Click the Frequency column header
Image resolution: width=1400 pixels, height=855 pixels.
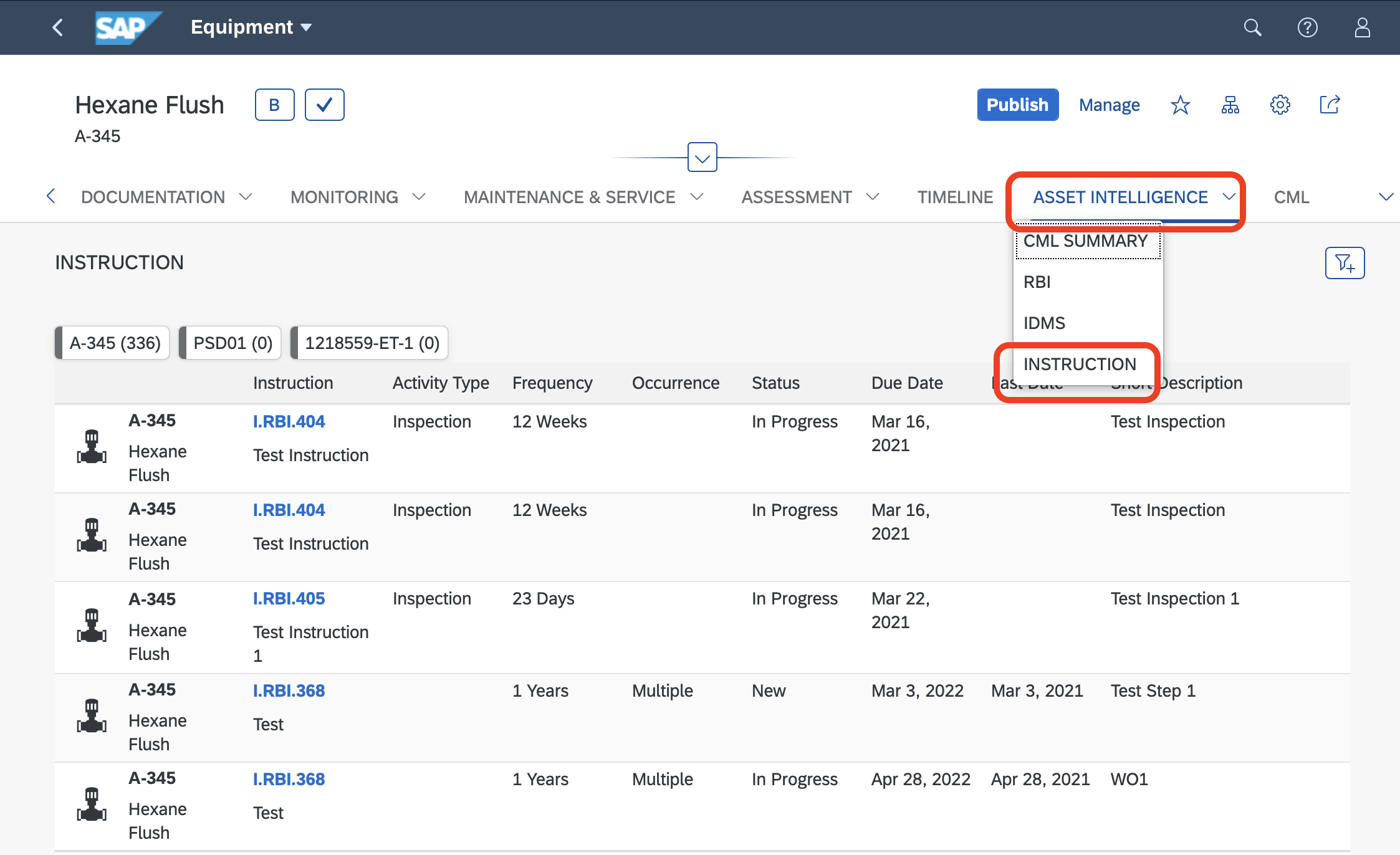552,383
